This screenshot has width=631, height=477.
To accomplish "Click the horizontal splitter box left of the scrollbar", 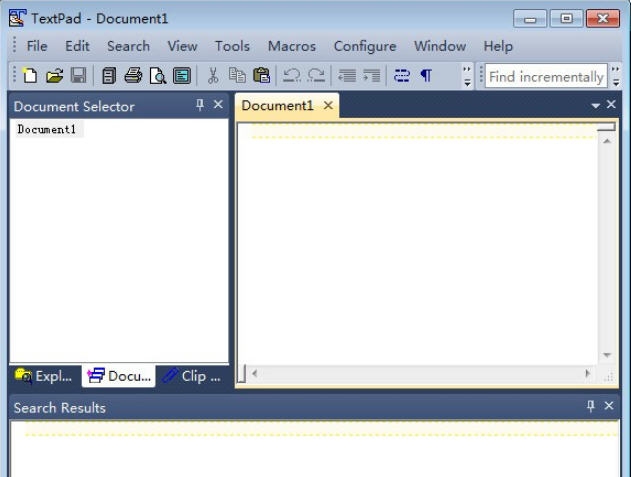I will 241,374.
